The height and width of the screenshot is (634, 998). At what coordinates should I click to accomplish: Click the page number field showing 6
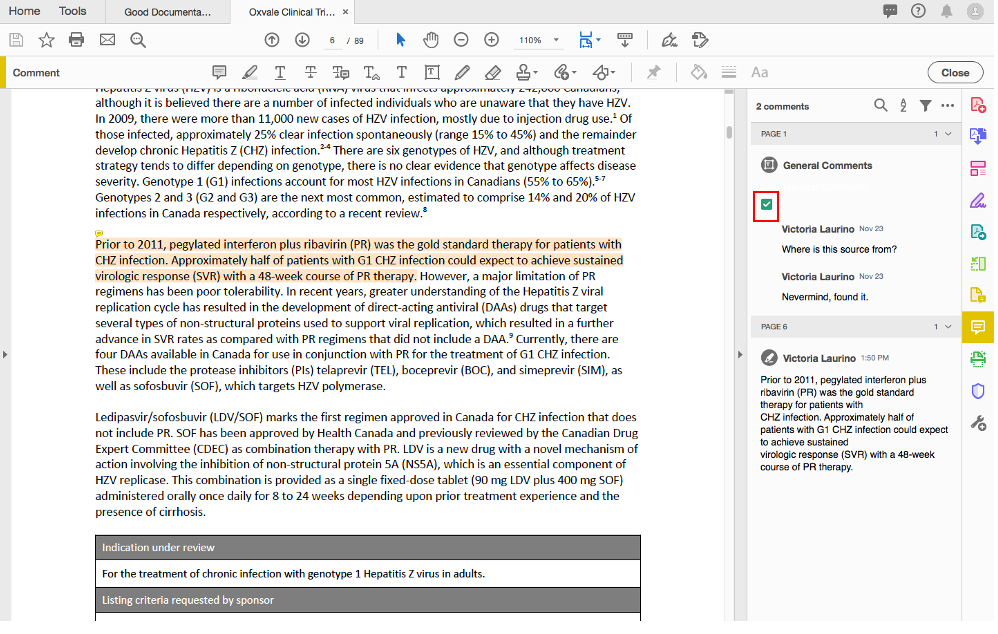[332, 41]
